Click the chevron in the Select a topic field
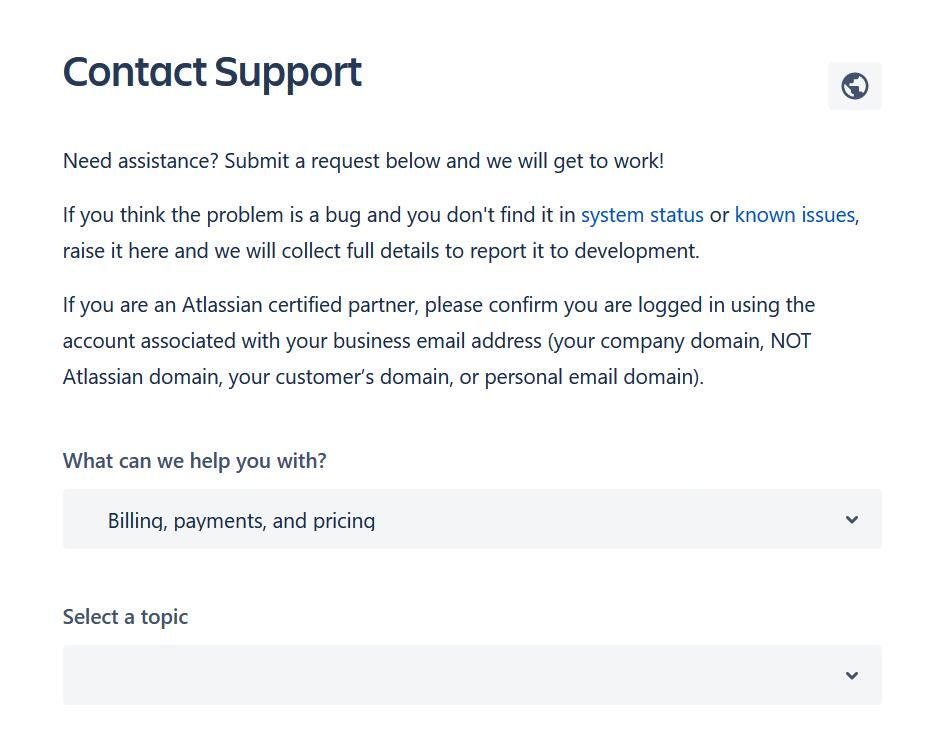 coord(852,675)
